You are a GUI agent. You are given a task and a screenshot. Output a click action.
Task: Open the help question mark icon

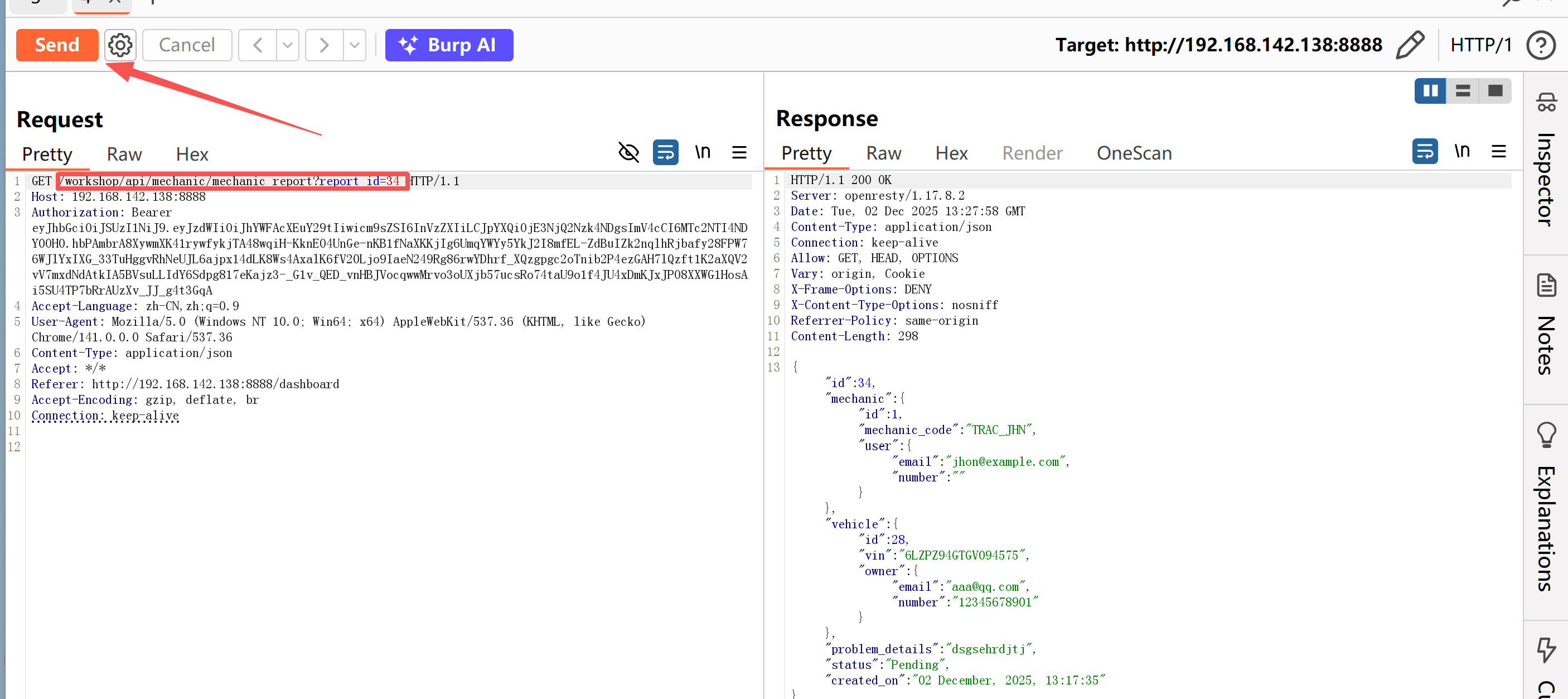point(1541,45)
